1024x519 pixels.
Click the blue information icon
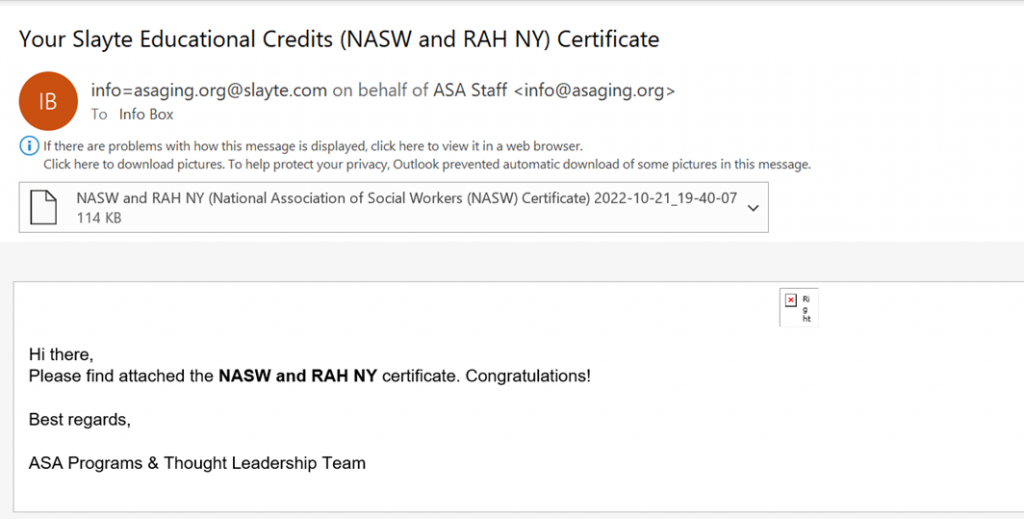(29, 146)
